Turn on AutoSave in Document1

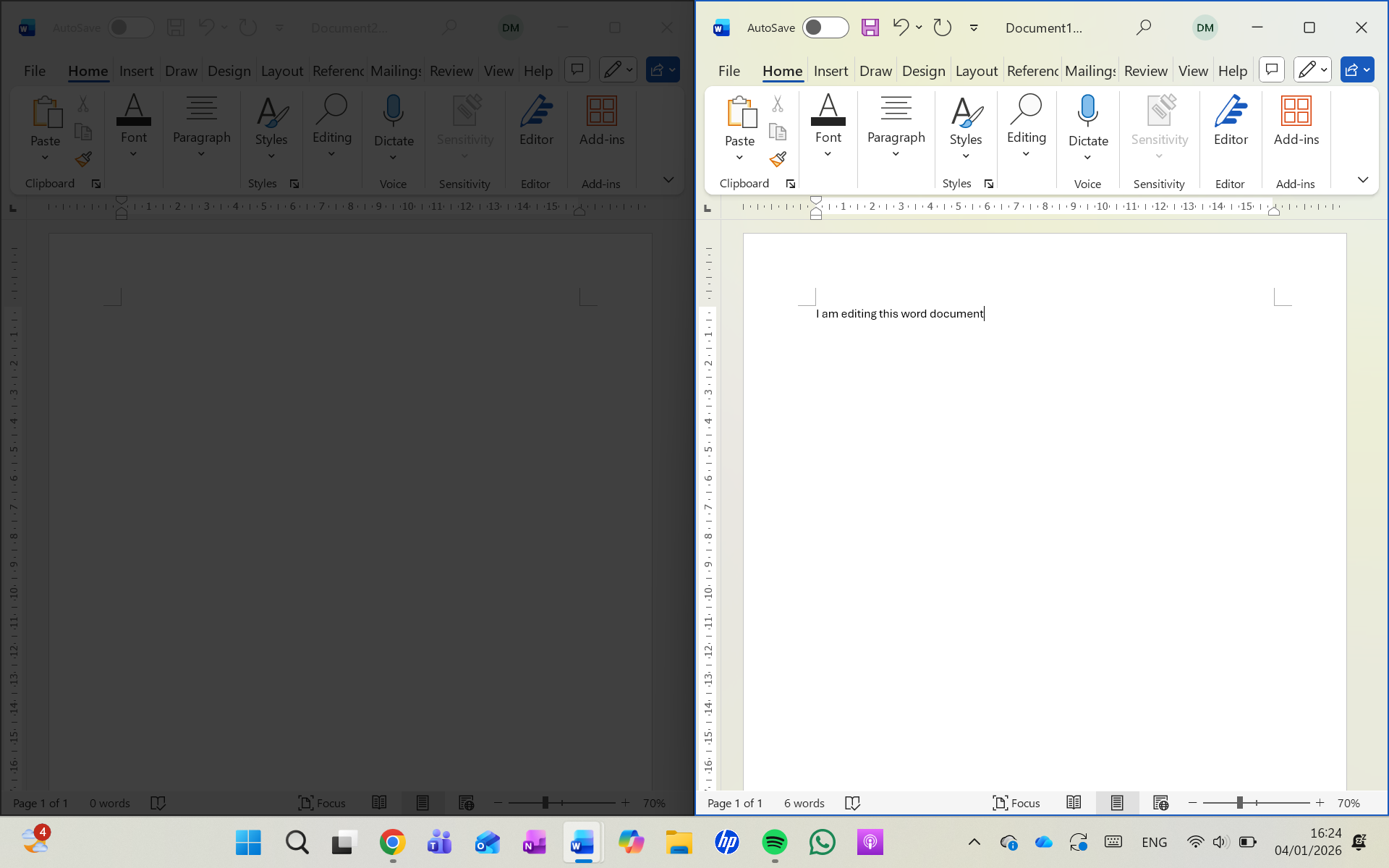[x=825, y=27]
